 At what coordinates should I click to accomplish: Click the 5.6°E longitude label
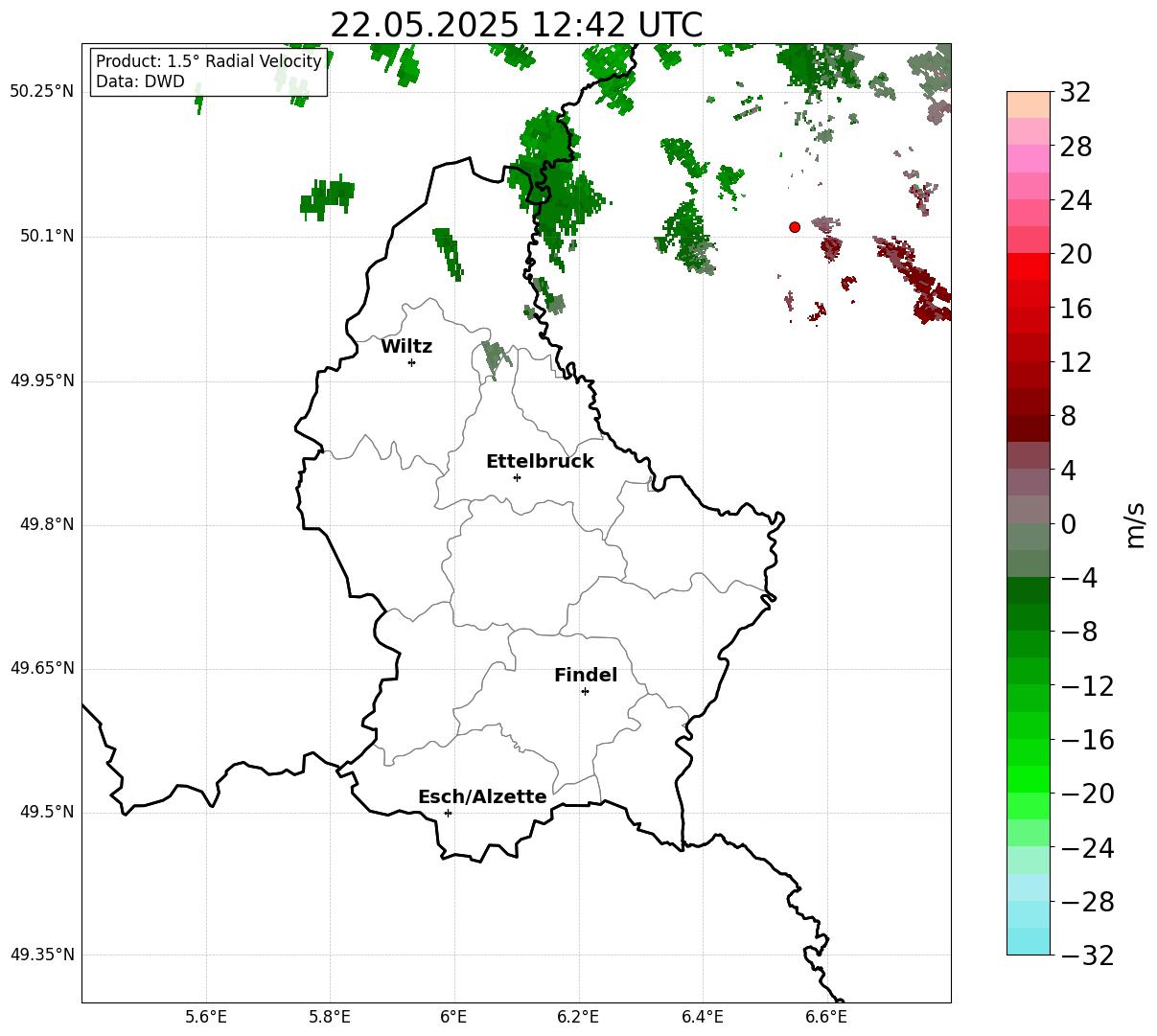(206, 1017)
